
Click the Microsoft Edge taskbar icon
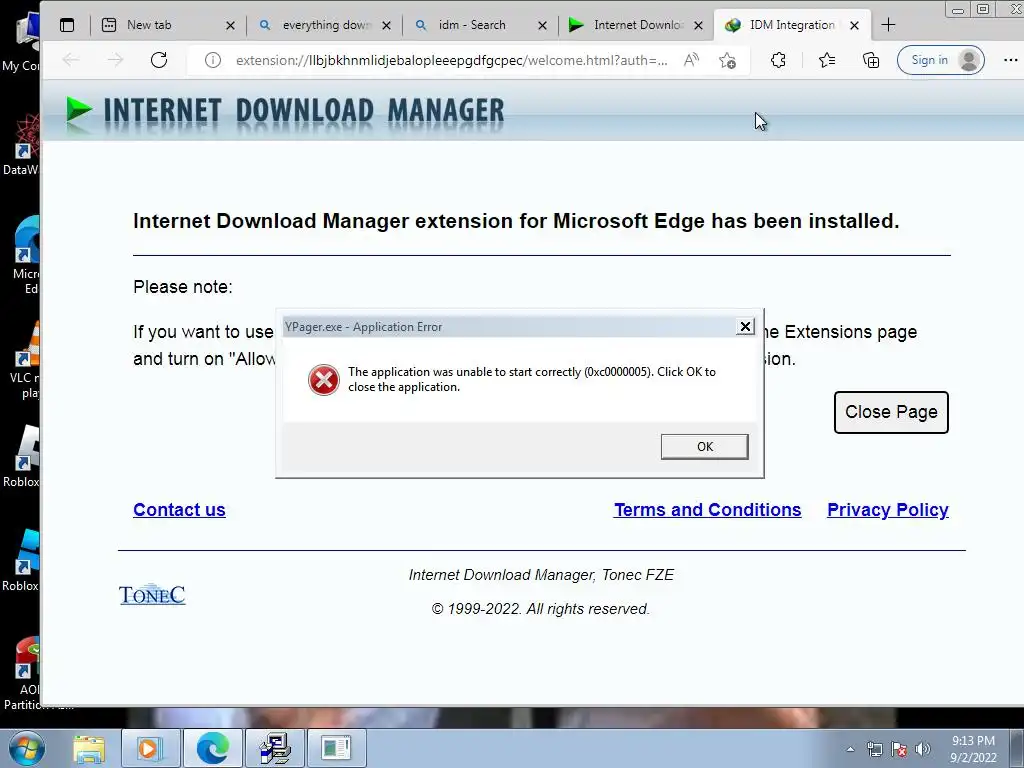point(213,748)
